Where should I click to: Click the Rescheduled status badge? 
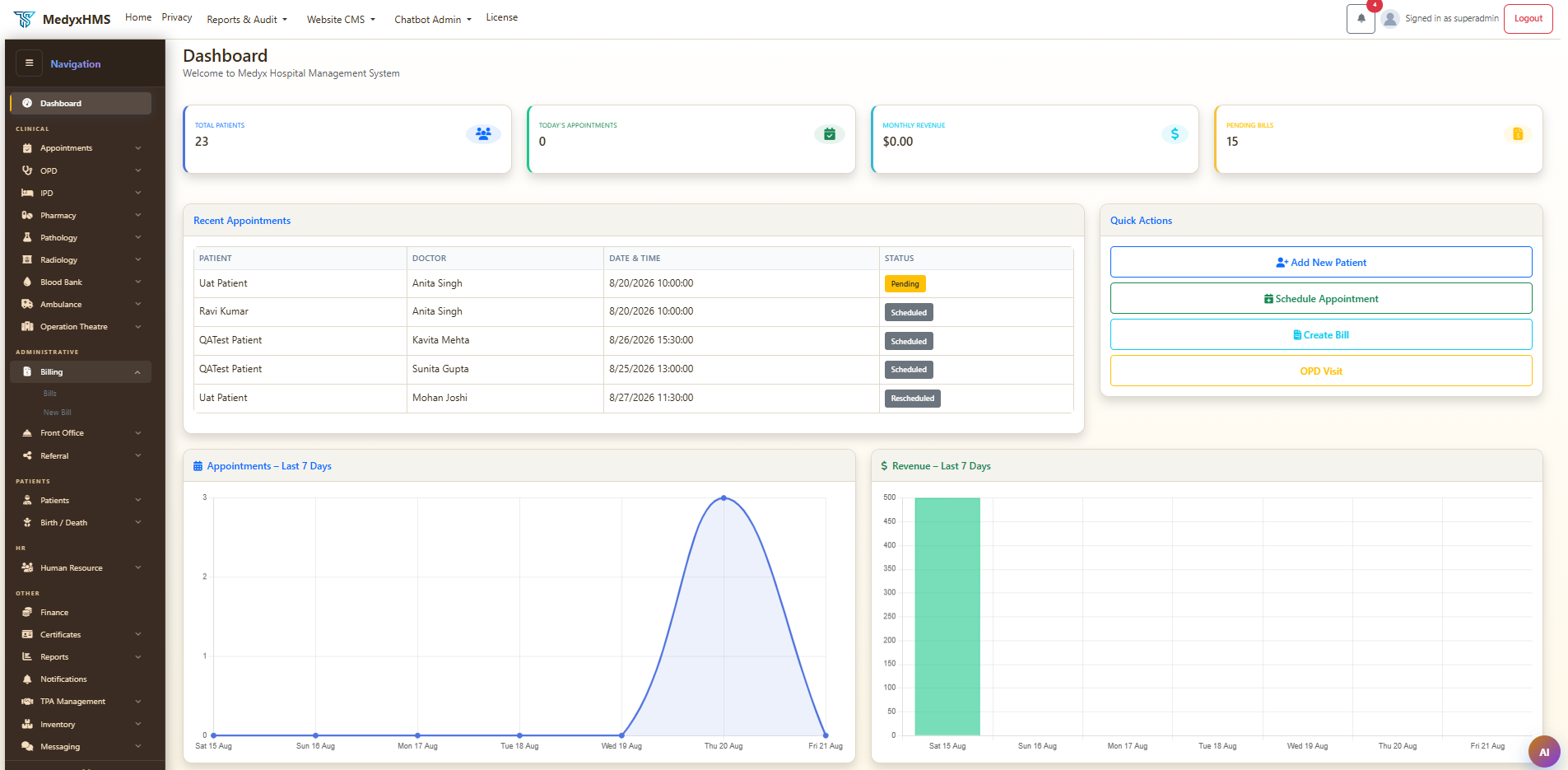[x=913, y=399]
